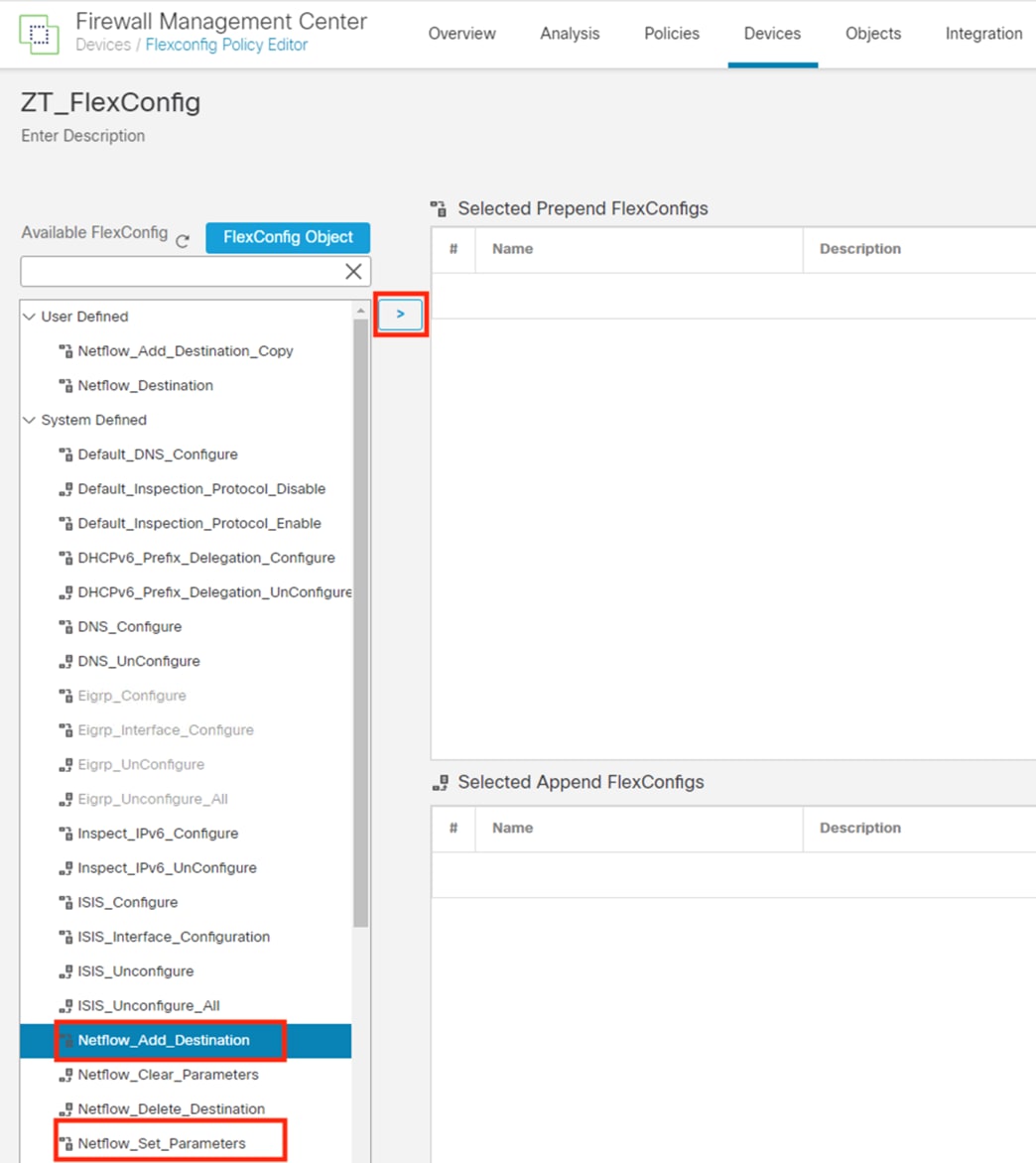Image resolution: width=1036 pixels, height=1163 pixels.
Task: Click the icon beside DNS_UnConfigure
Action: pyautogui.click(x=66, y=662)
